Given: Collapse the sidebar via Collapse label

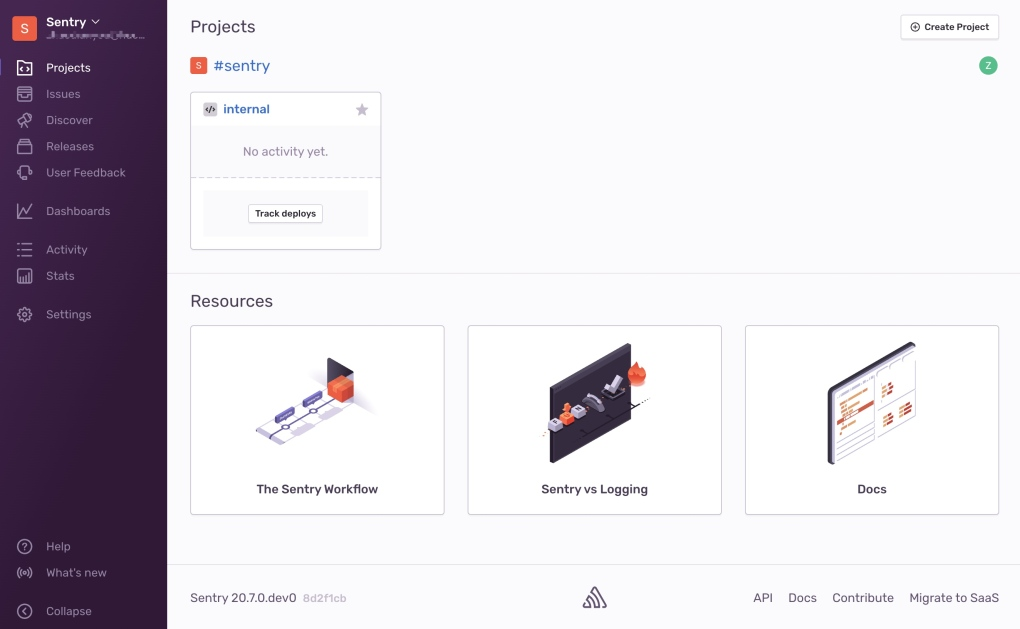Looking at the screenshot, I should (x=68, y=611).
